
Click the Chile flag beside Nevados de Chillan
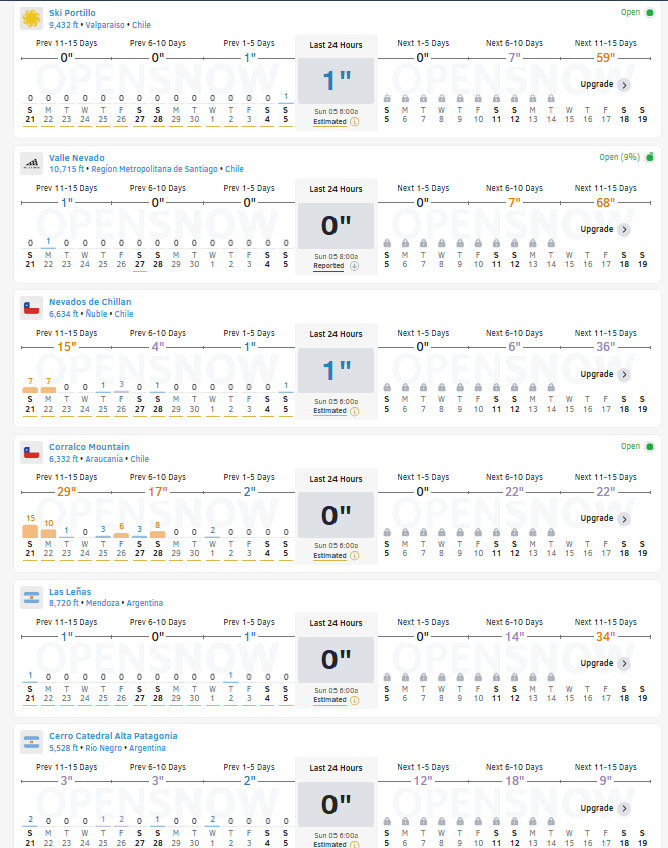[31, 308]
